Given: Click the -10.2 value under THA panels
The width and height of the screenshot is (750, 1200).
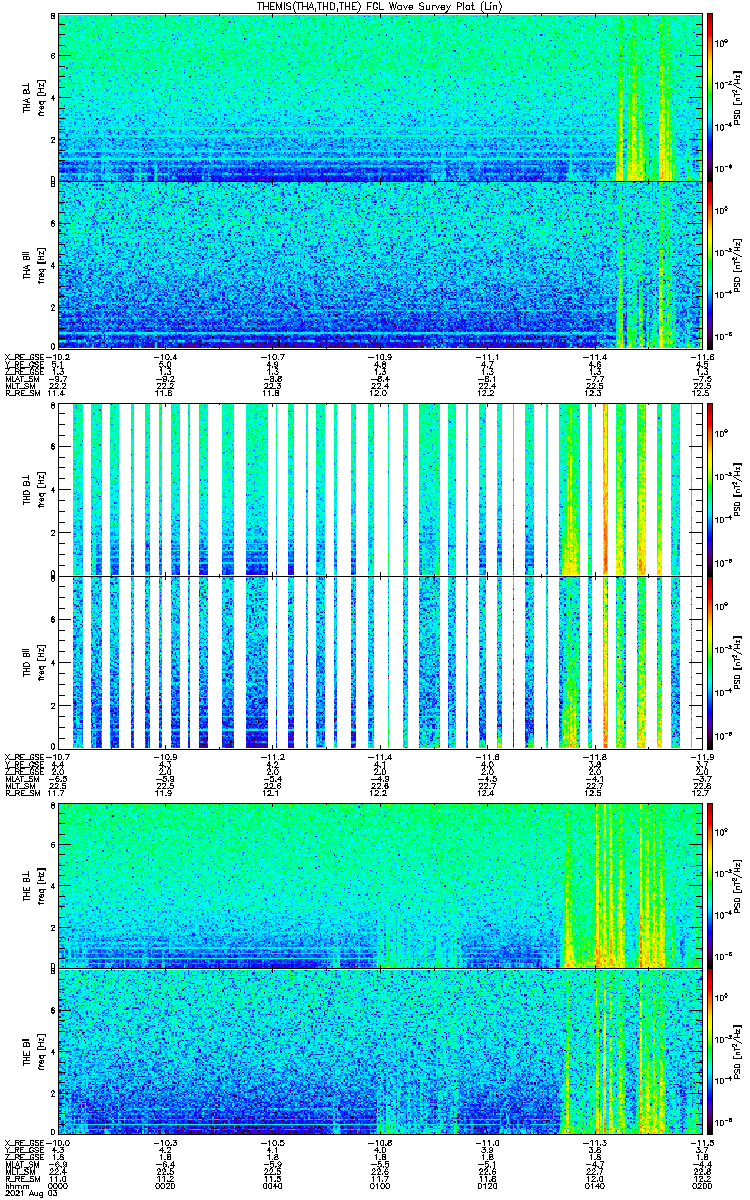Looking at the screenshot, I should pos(59,356).
